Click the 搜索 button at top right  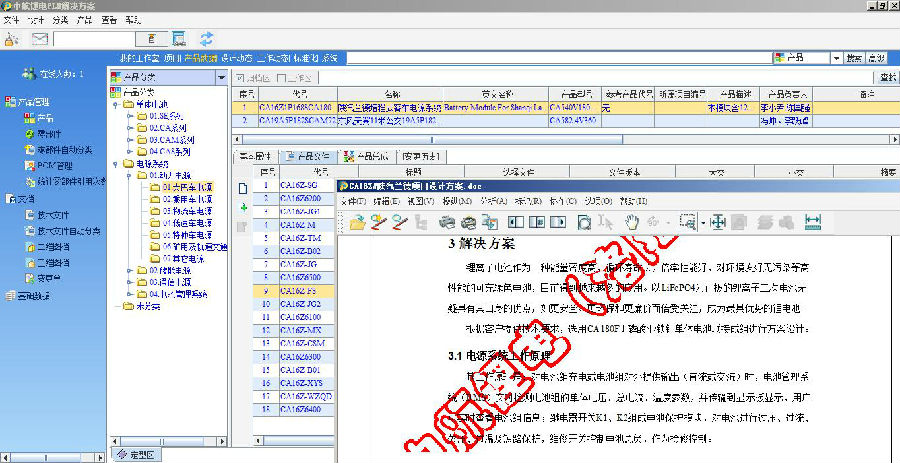click(854, 58)
